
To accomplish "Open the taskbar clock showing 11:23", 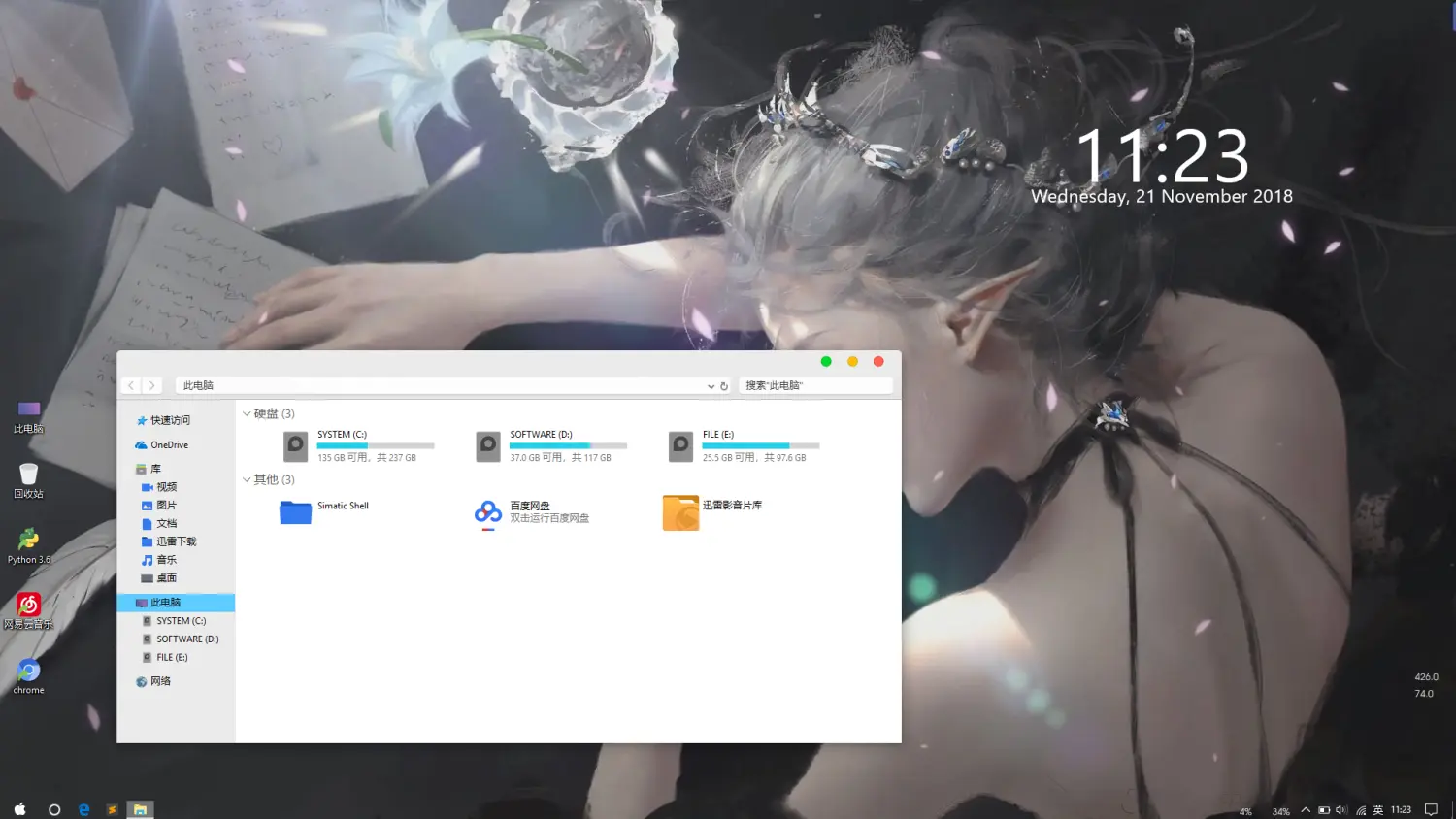I will [1401, 810].
